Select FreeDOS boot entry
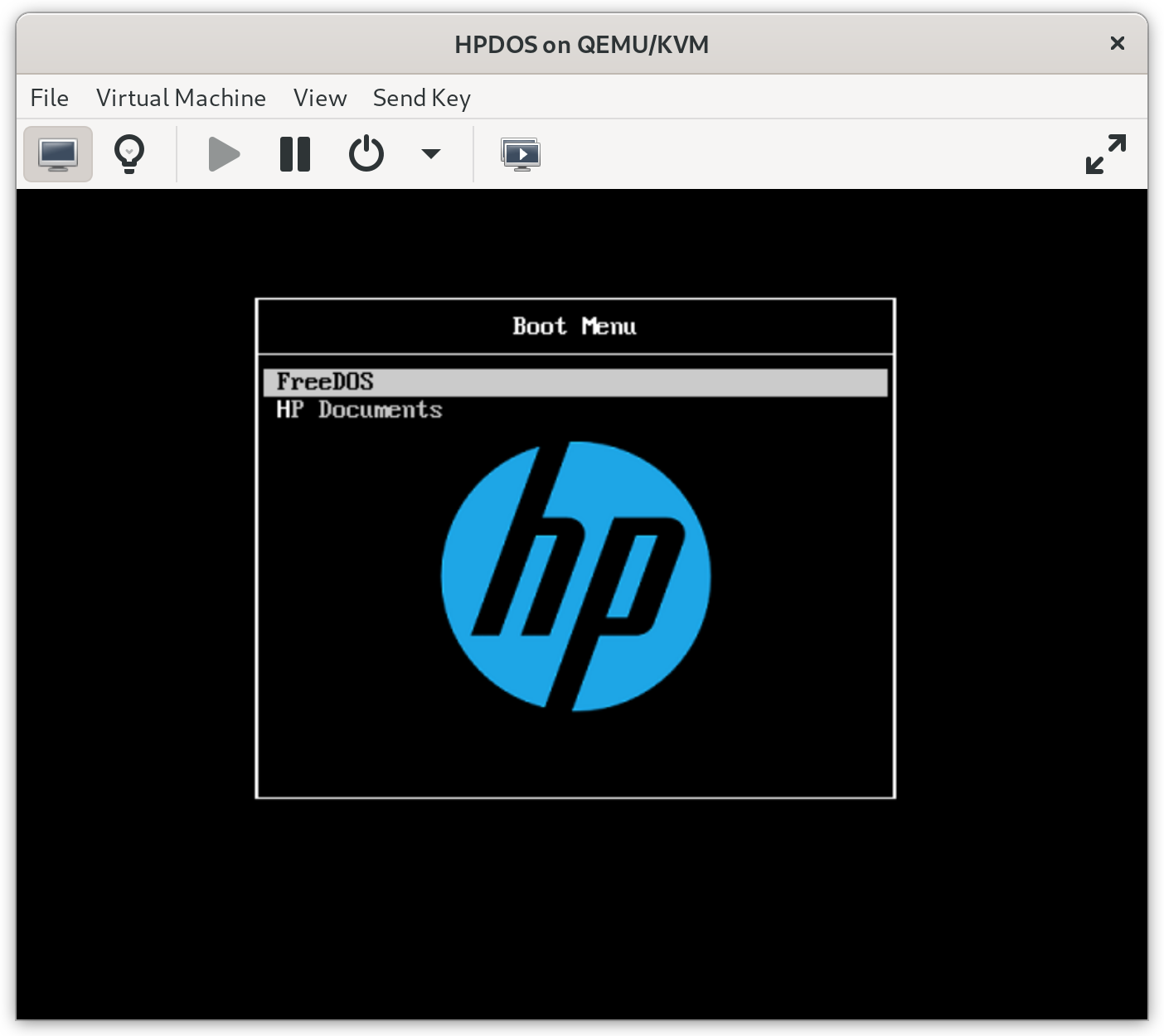 tap(575, 382)
